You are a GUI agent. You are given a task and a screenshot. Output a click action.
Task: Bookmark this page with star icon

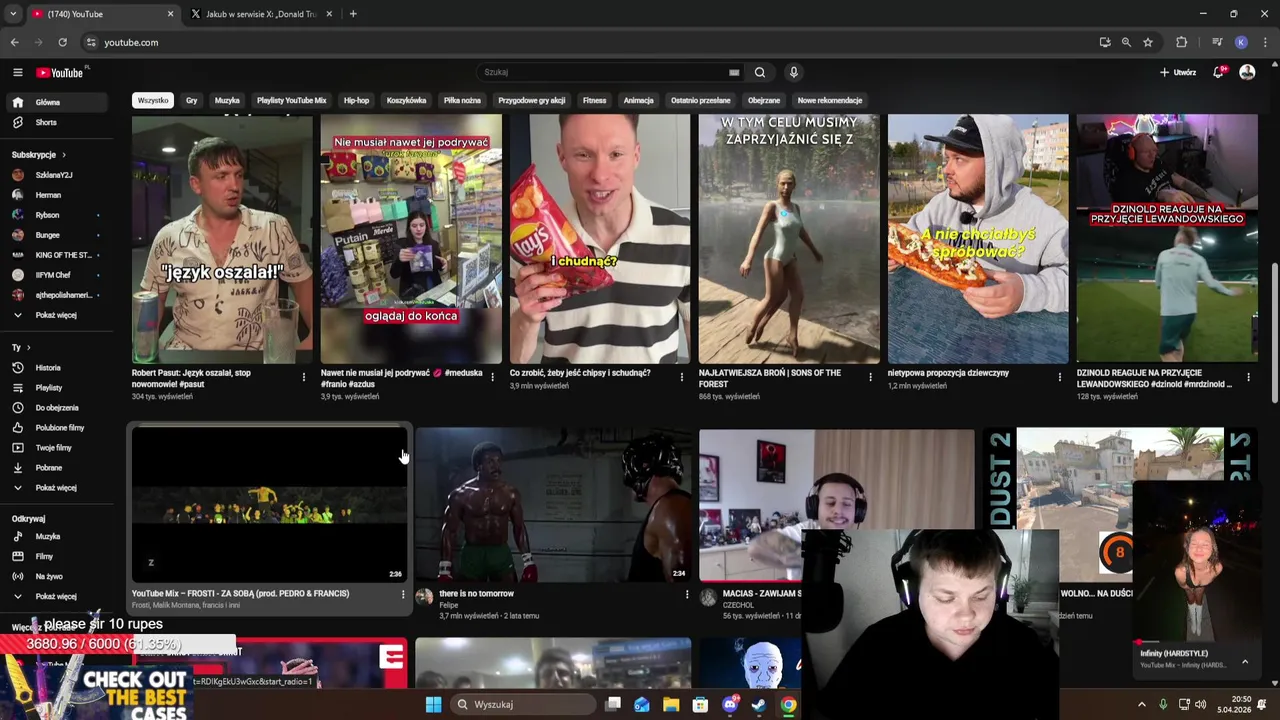pyautogui.click(x=1148, y=42)
